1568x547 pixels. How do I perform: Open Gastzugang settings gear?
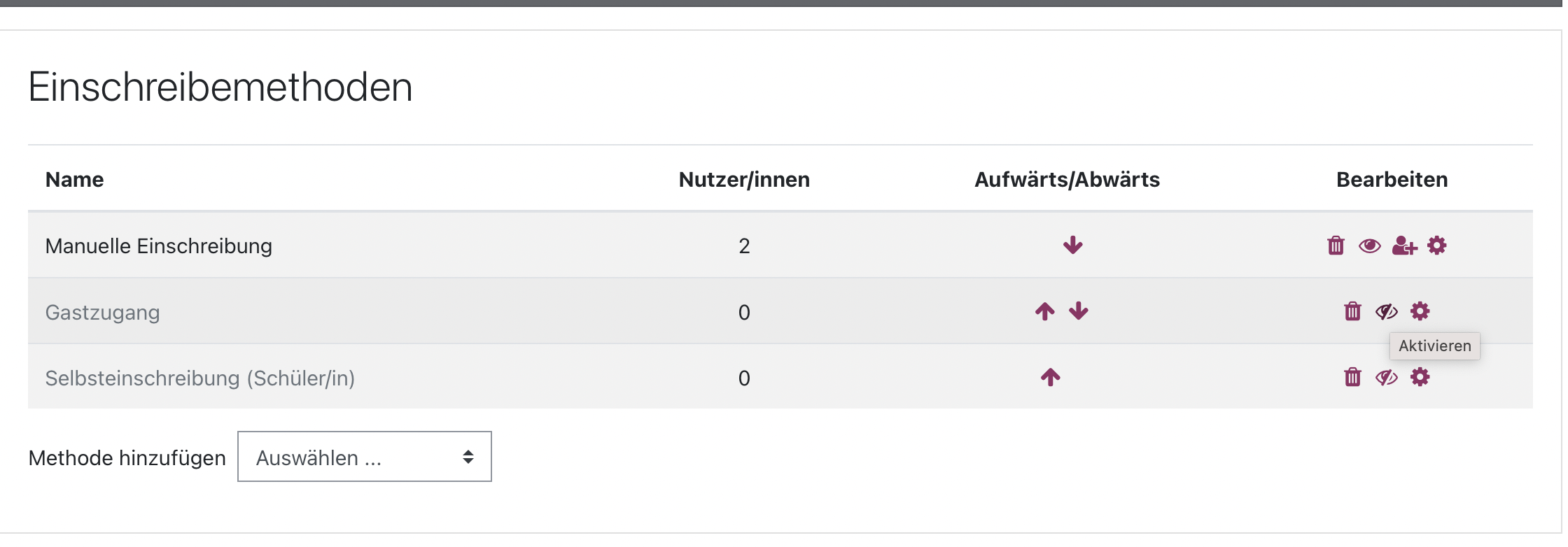coord(1420,311)
